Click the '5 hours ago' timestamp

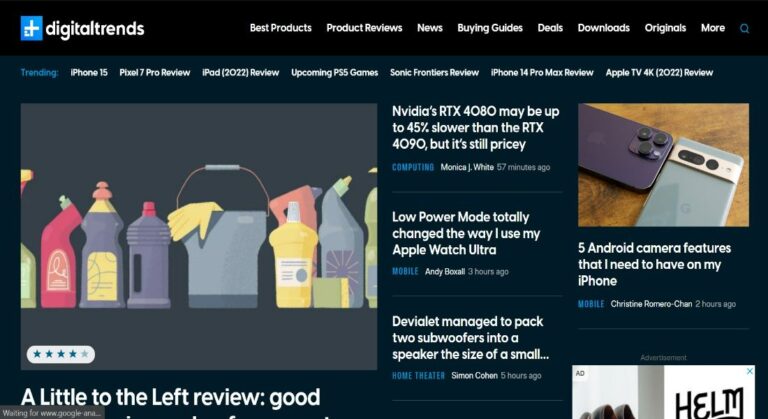coord(521,375)
